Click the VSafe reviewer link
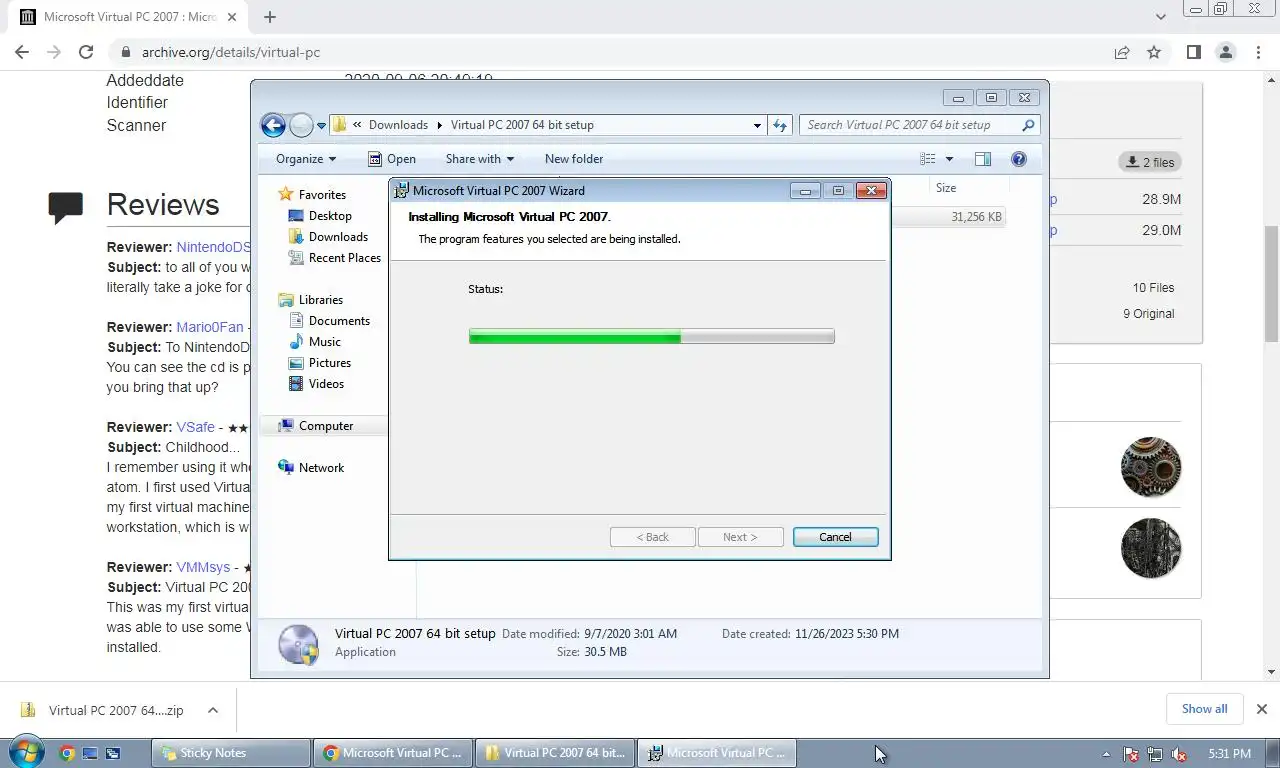The image size is (1280, 768). (196, 427)
